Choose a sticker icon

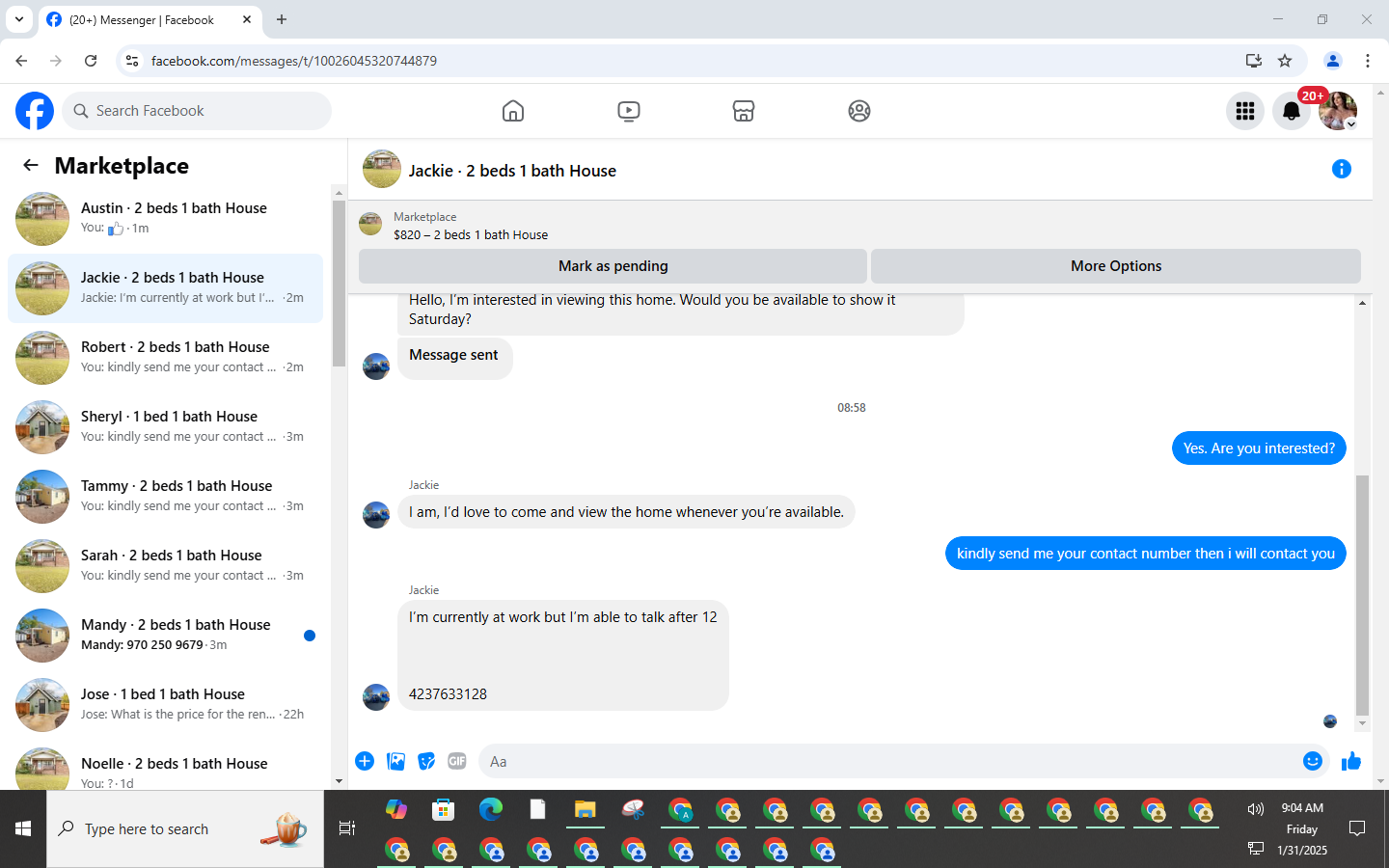coord(426,761)
